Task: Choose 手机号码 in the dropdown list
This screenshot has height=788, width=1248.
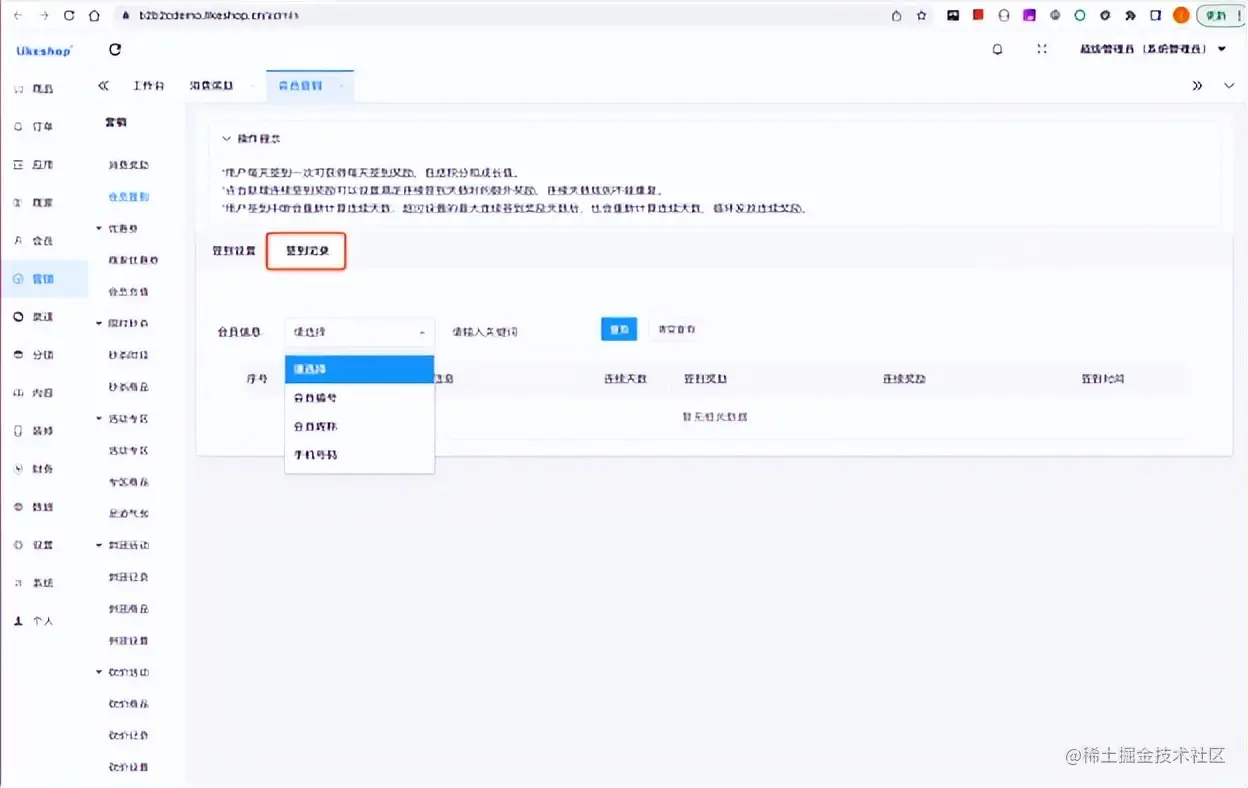Action: [x=360, y=455]
